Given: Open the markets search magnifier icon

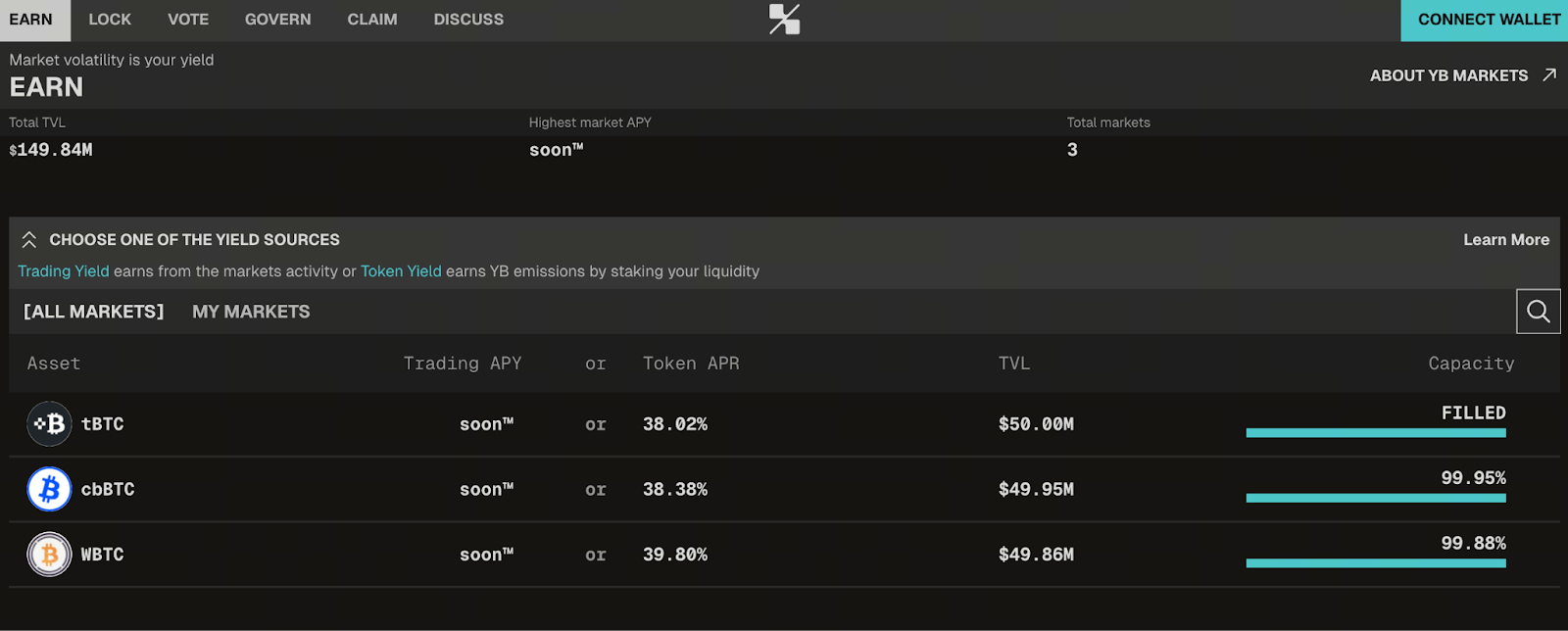Looking at the screenshot, I should click(x=1538, y=312).
